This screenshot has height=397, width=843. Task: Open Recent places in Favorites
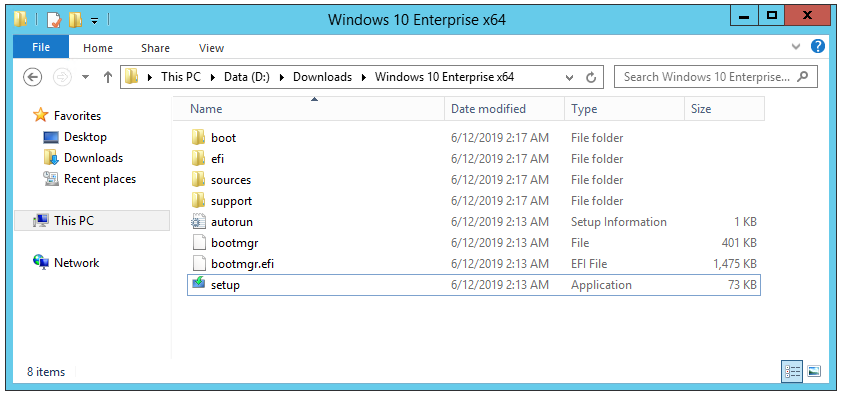pyautogui.click(x=99, y=179)
